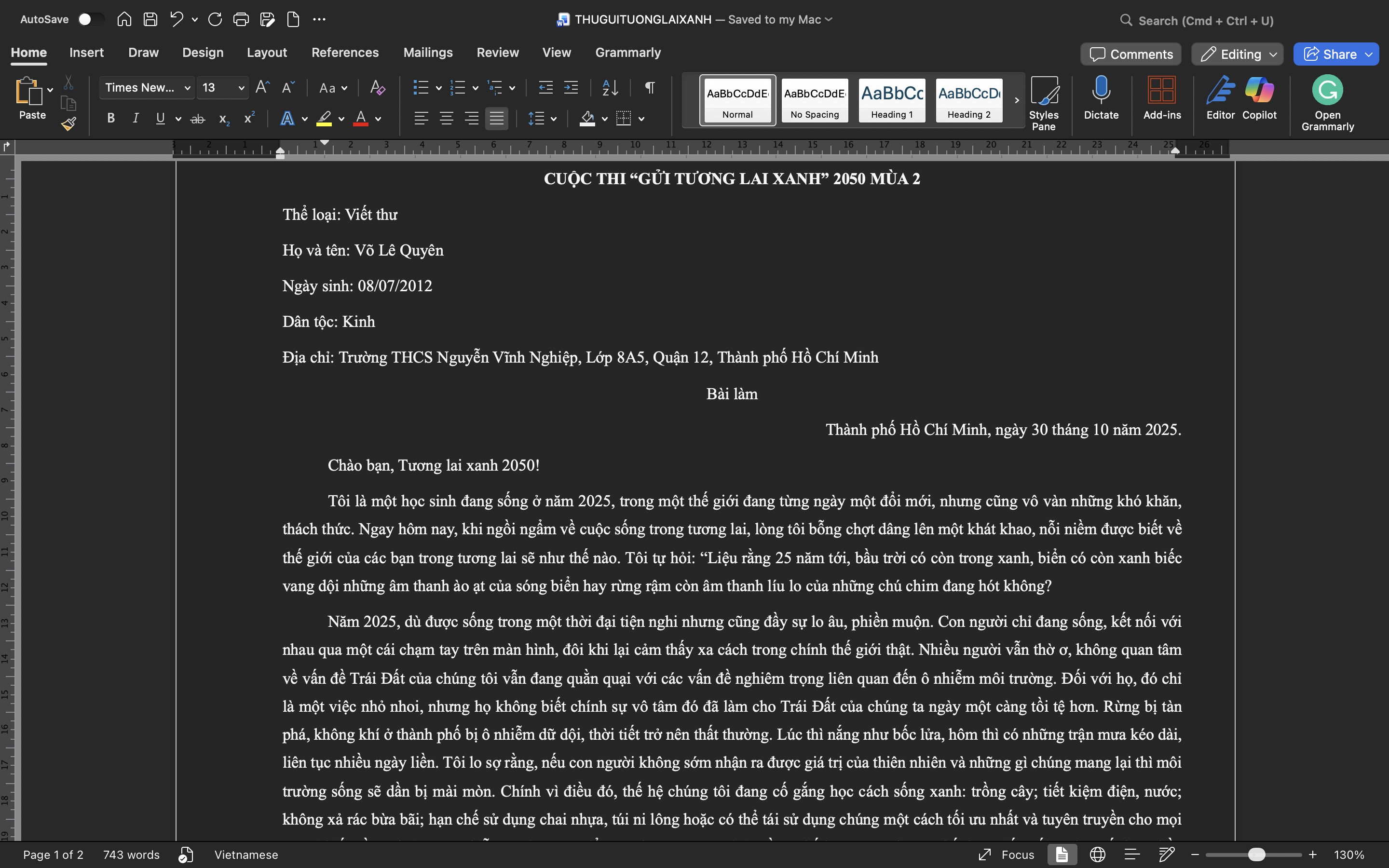Toggle Bold formatting
The width and height of the screenshot is (1389, 868).
tap(111, 118)
